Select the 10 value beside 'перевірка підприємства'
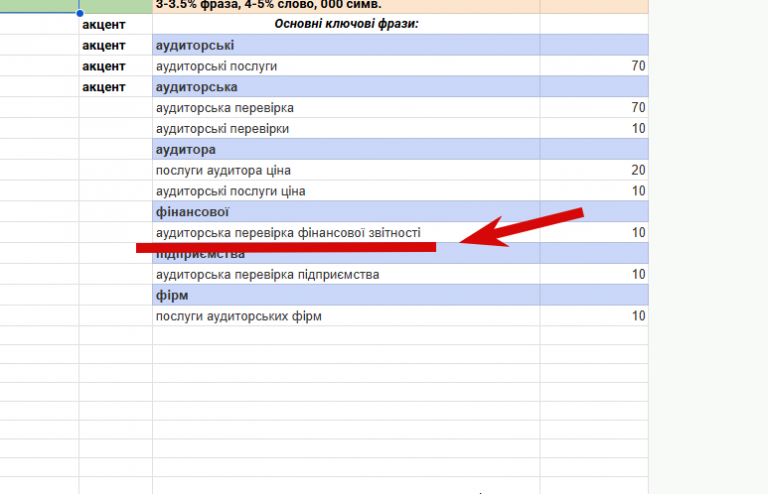768x494 pixels. point(594,274)
